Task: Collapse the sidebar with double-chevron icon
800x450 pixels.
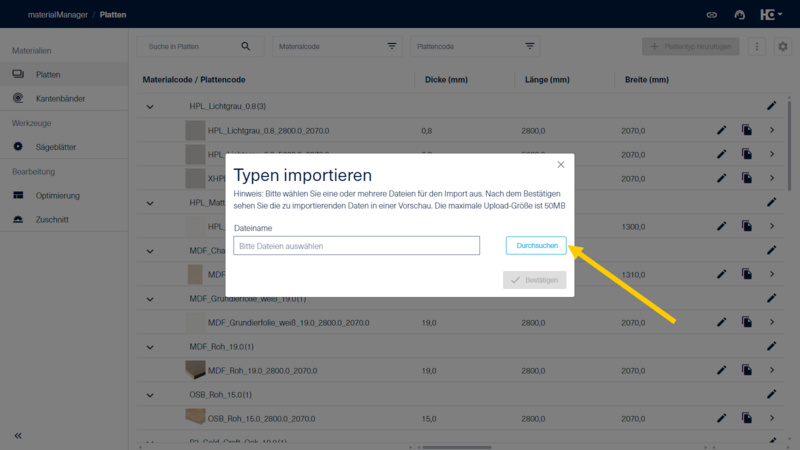Action: point(18,435)
